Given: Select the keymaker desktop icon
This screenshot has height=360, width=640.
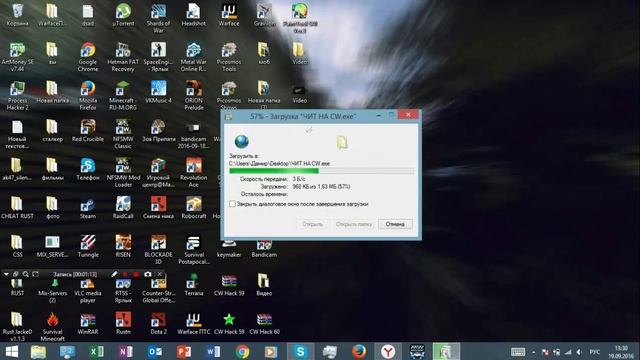Looking at the screenshot, I should pyautogui.click(x=229, y=250).
